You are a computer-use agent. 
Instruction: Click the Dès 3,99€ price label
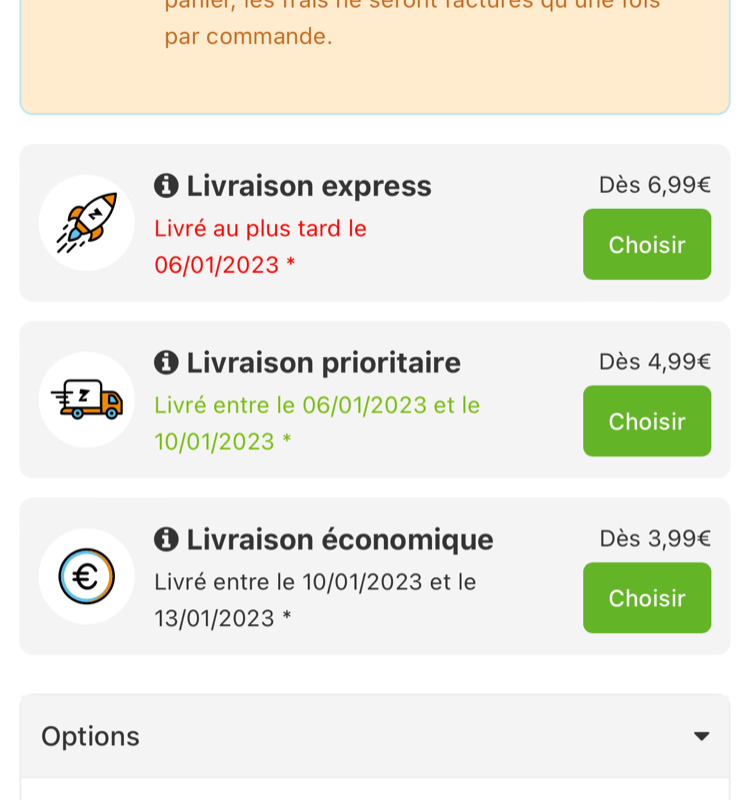point(655,538)
